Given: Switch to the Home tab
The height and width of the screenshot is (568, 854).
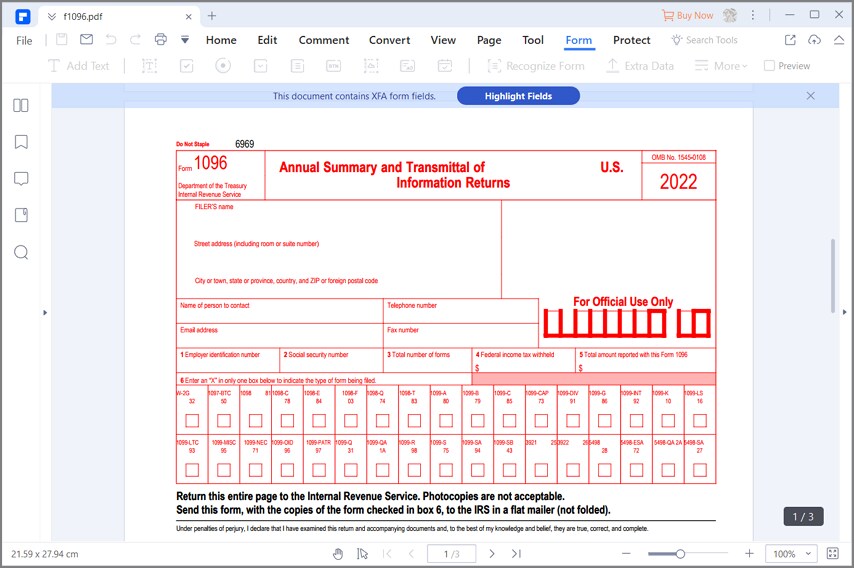Looking at the screenshot, I should [x=221, y=40].
